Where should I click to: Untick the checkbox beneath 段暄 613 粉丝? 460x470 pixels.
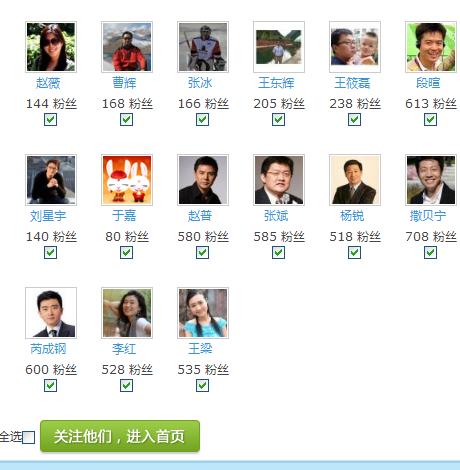[431, 119]
